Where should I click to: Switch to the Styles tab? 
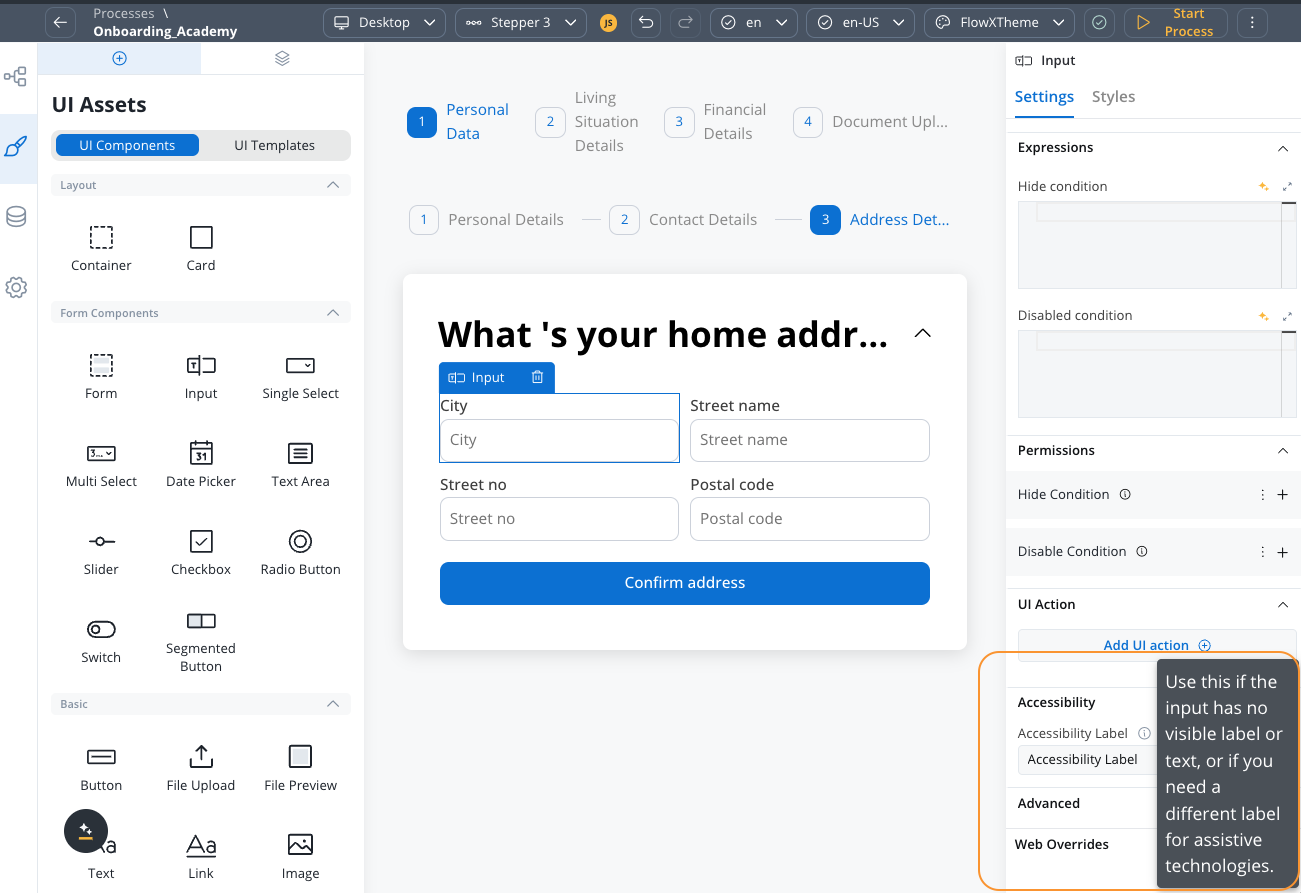(1113, 97)
